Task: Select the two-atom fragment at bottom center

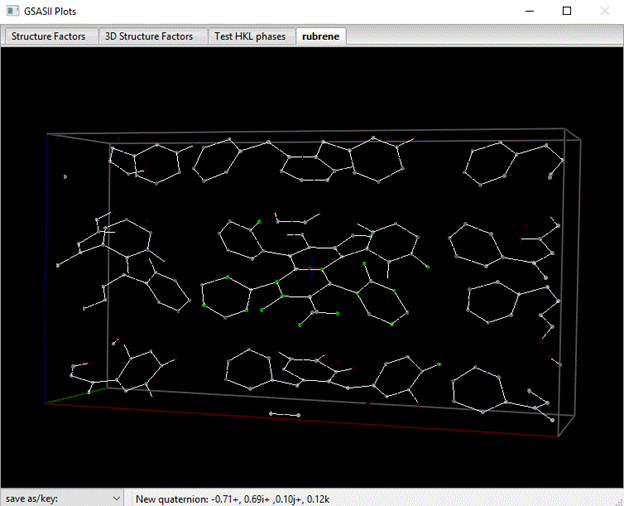Action: pyautogui.click(x=284, y=413)
